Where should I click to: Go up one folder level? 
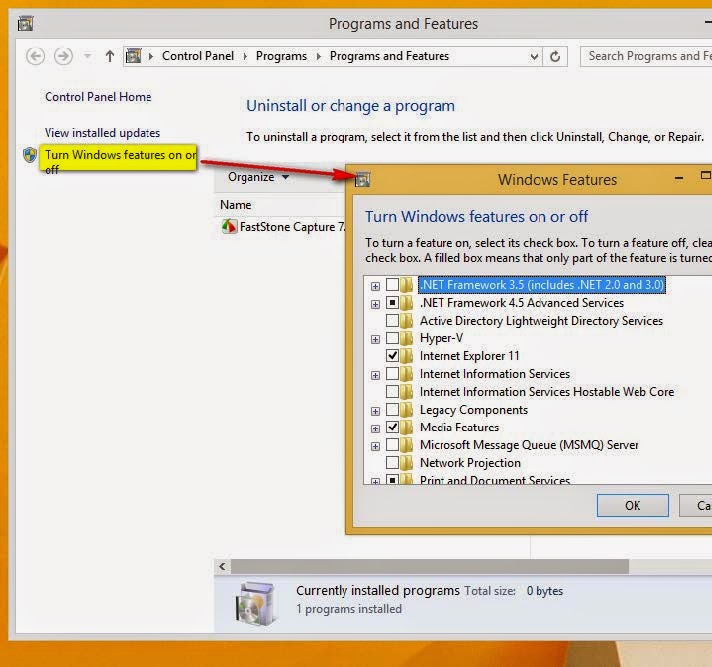click(x=109, y=56)
